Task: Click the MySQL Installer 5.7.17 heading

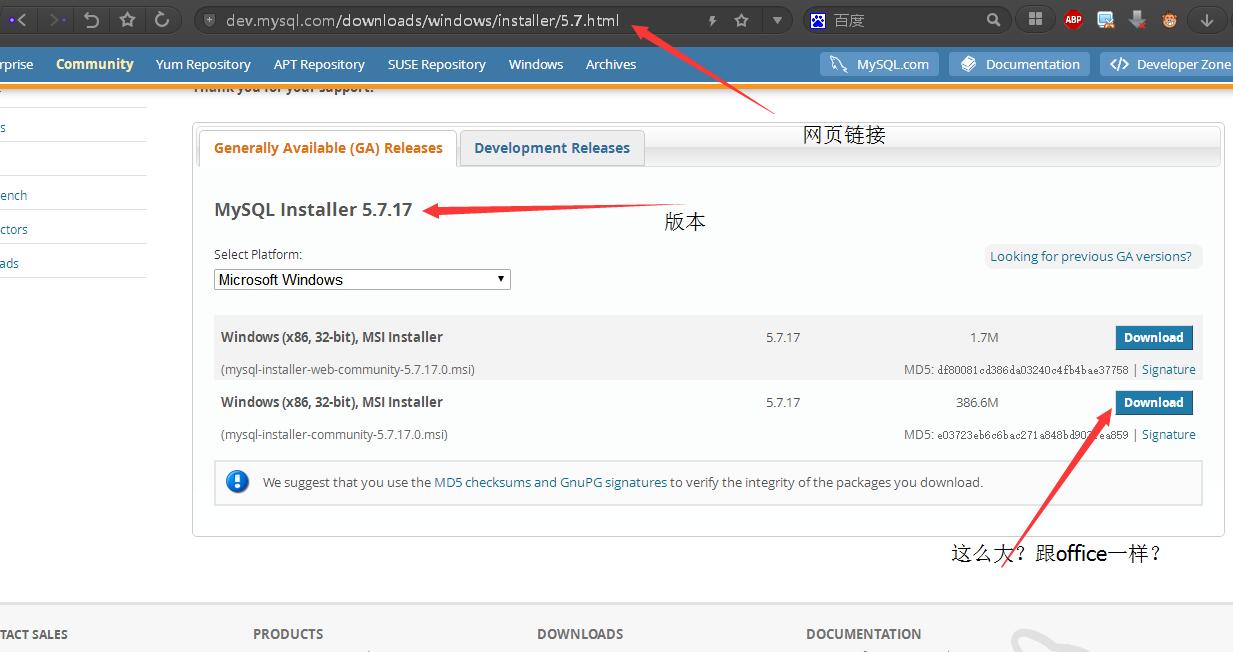Action: [313, 210]
